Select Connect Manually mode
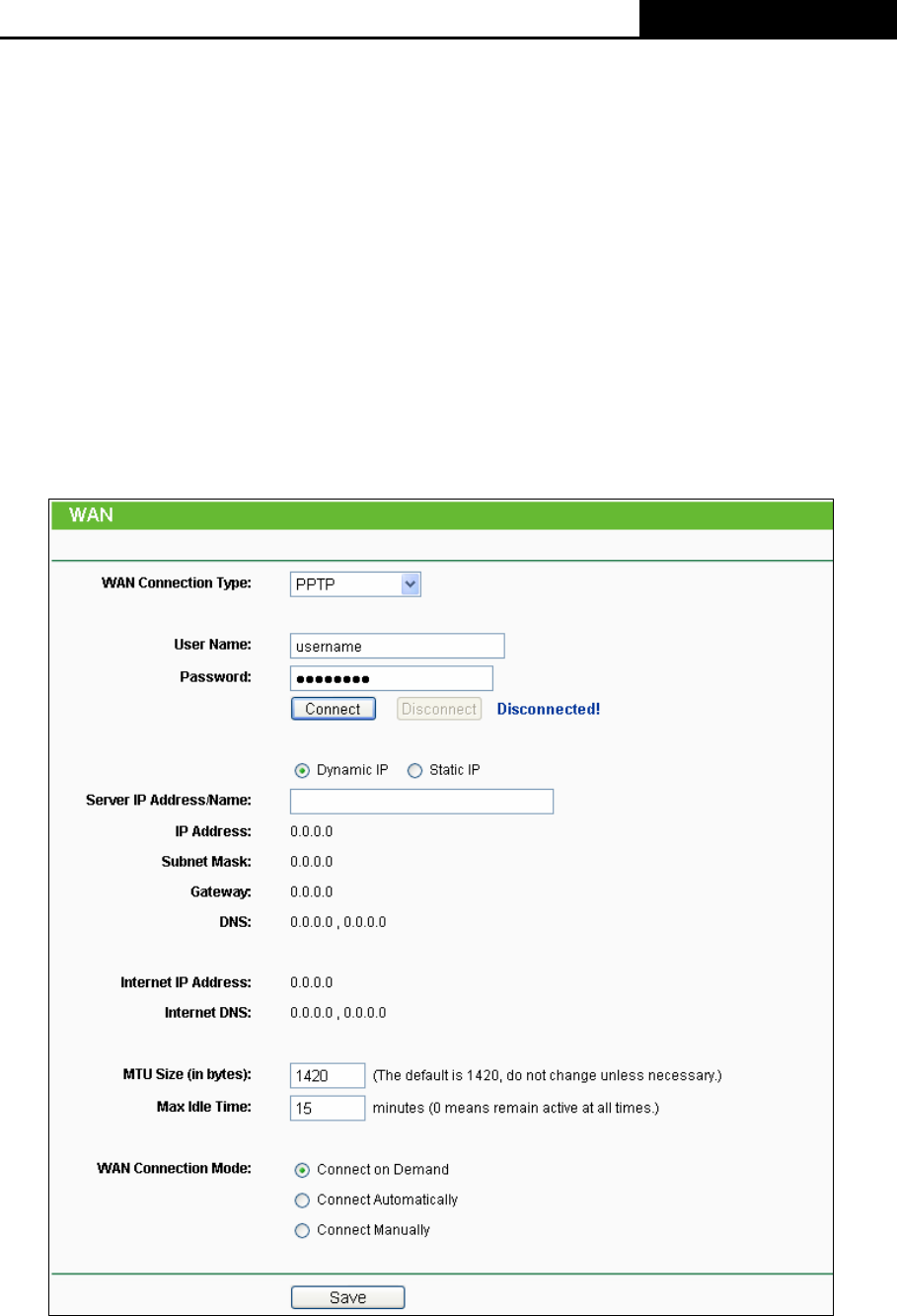The height and width of the screenshot is (1316, 897). [x=302, y=1231]
